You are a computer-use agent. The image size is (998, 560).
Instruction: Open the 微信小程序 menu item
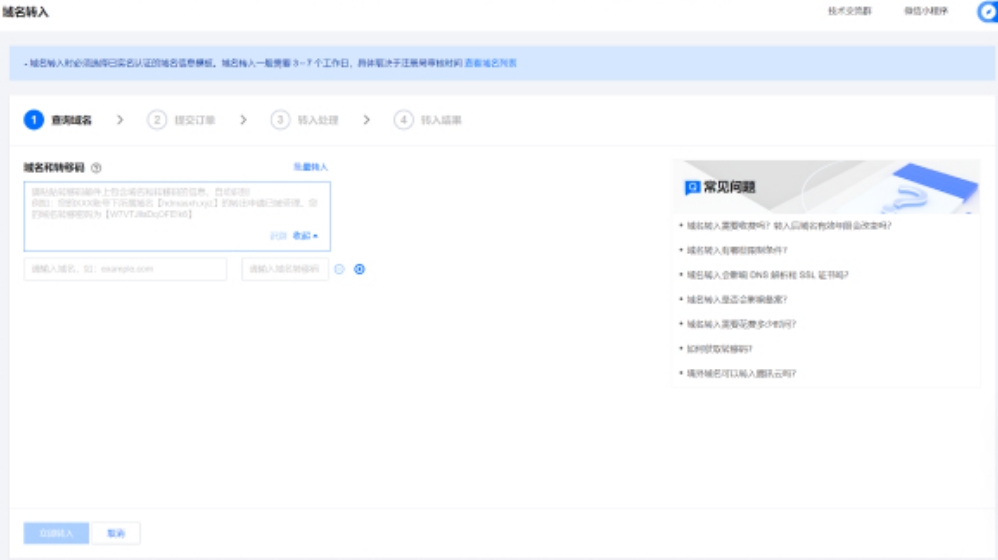(x=926, y=12)
